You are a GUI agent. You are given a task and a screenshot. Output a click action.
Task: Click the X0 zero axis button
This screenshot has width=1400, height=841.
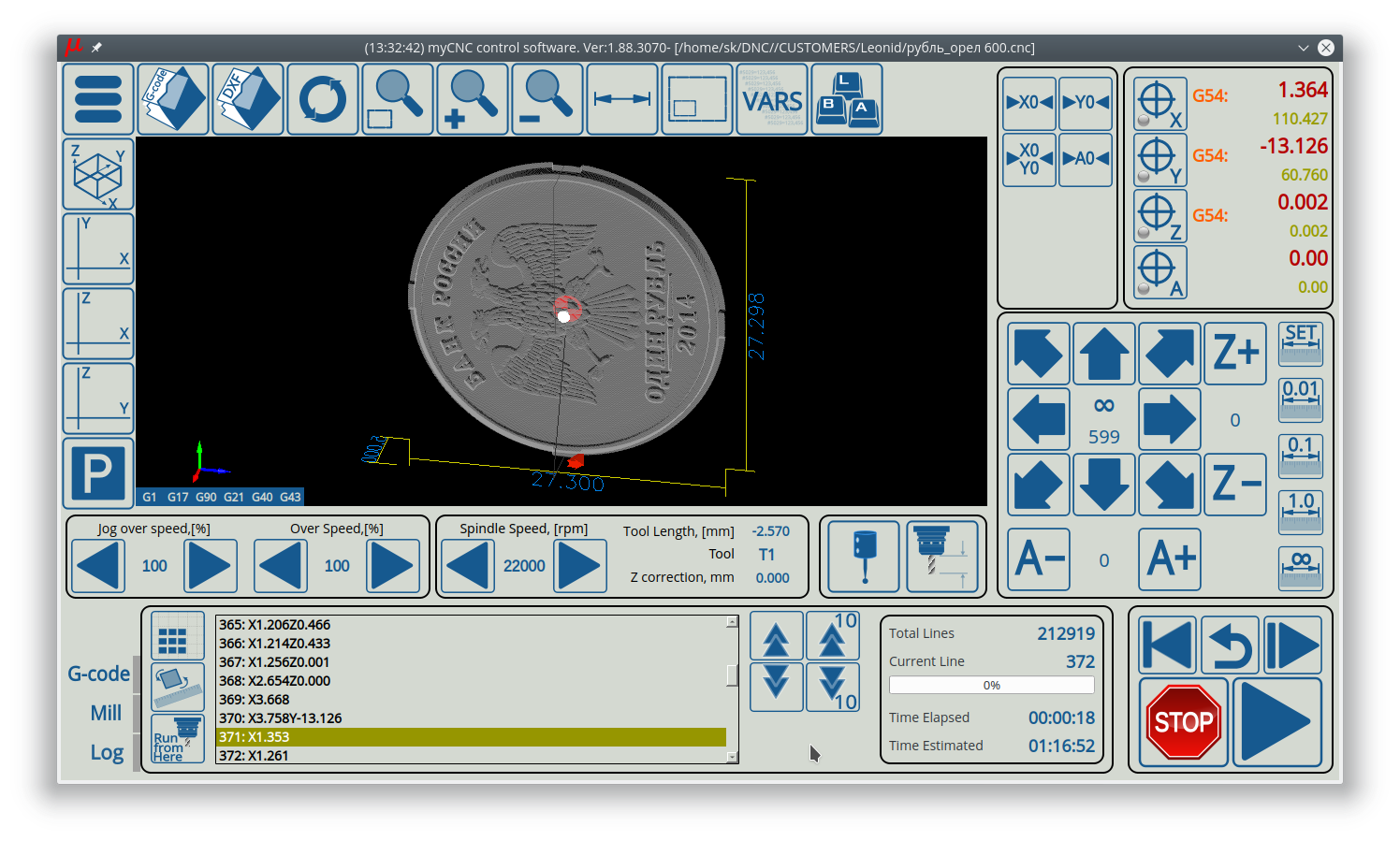[x=1029, y=103]
